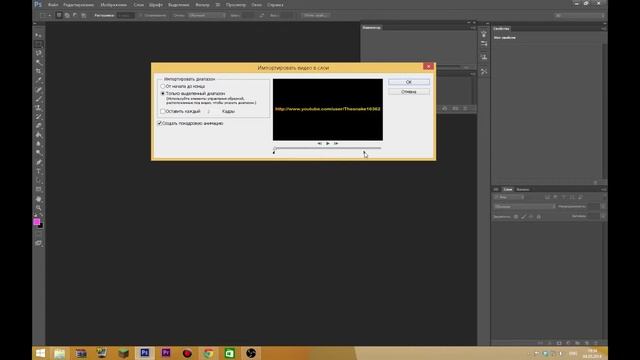Select the Lasso tool

(x=38, y=53)
